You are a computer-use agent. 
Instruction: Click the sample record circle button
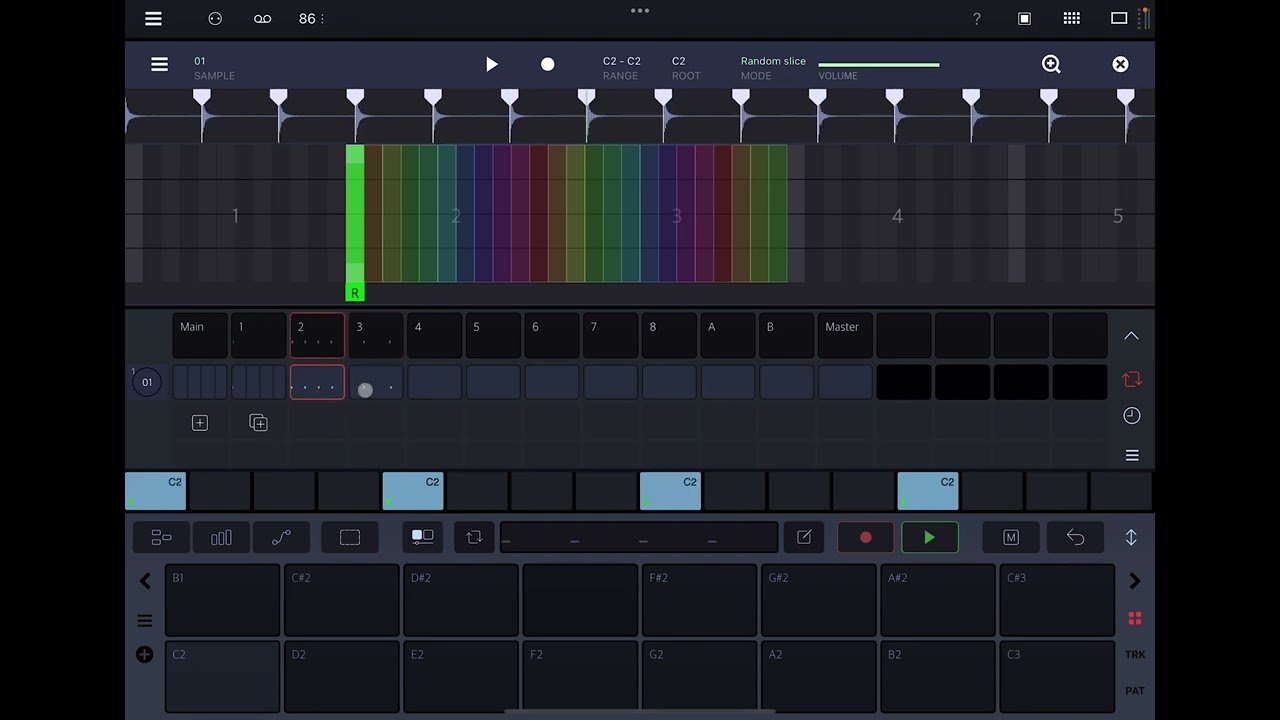point(547,64)
